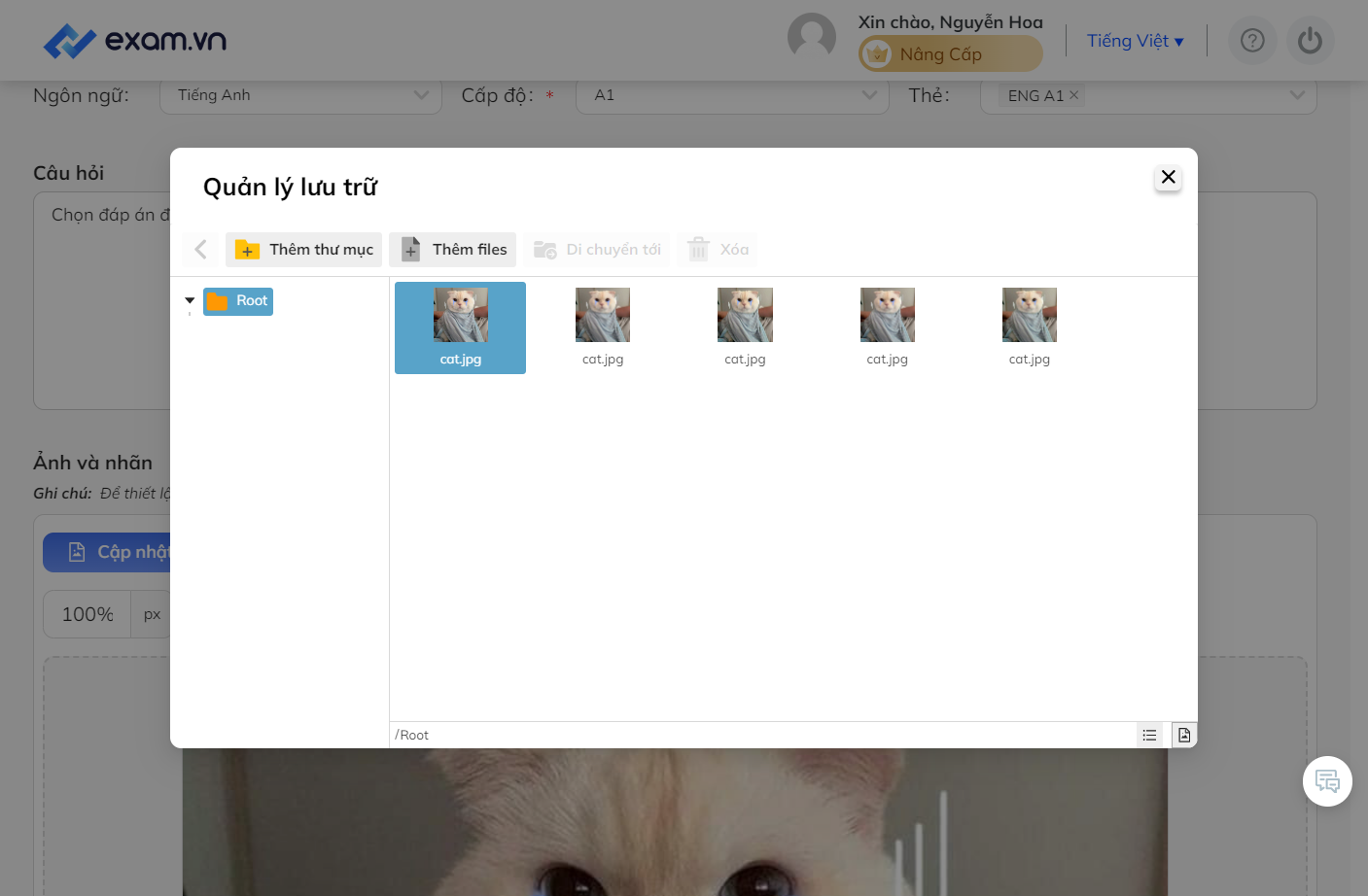Click the Nâng Cấp upgrade button
The width and height of the screenshot is (1368, 896).
pyautogui.click(x=950, y=54)
